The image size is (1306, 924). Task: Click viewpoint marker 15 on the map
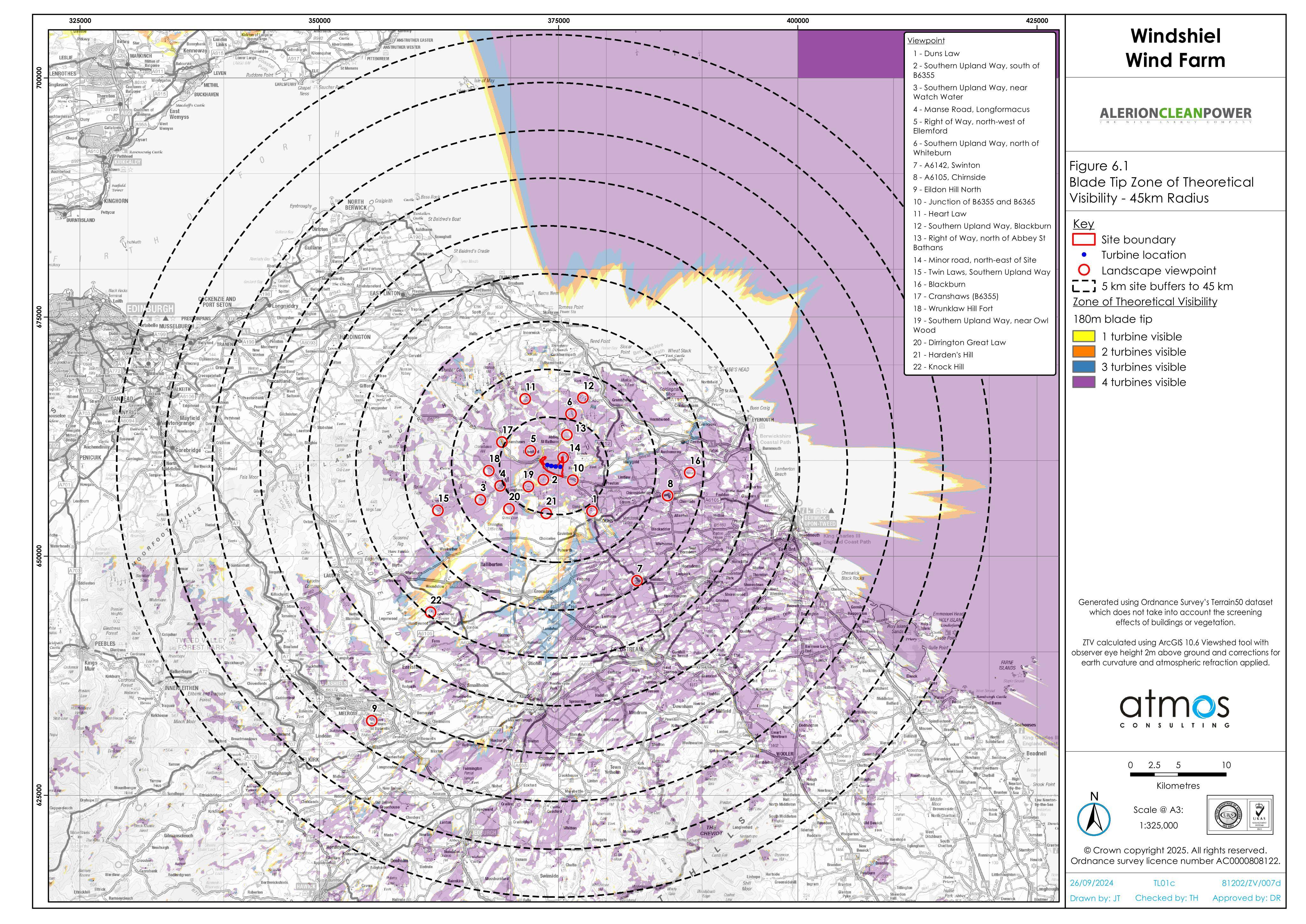(x=437, y=510)
